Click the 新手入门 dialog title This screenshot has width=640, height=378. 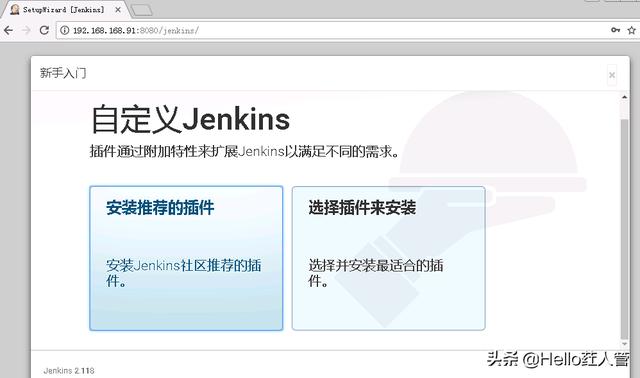point(63,73)
